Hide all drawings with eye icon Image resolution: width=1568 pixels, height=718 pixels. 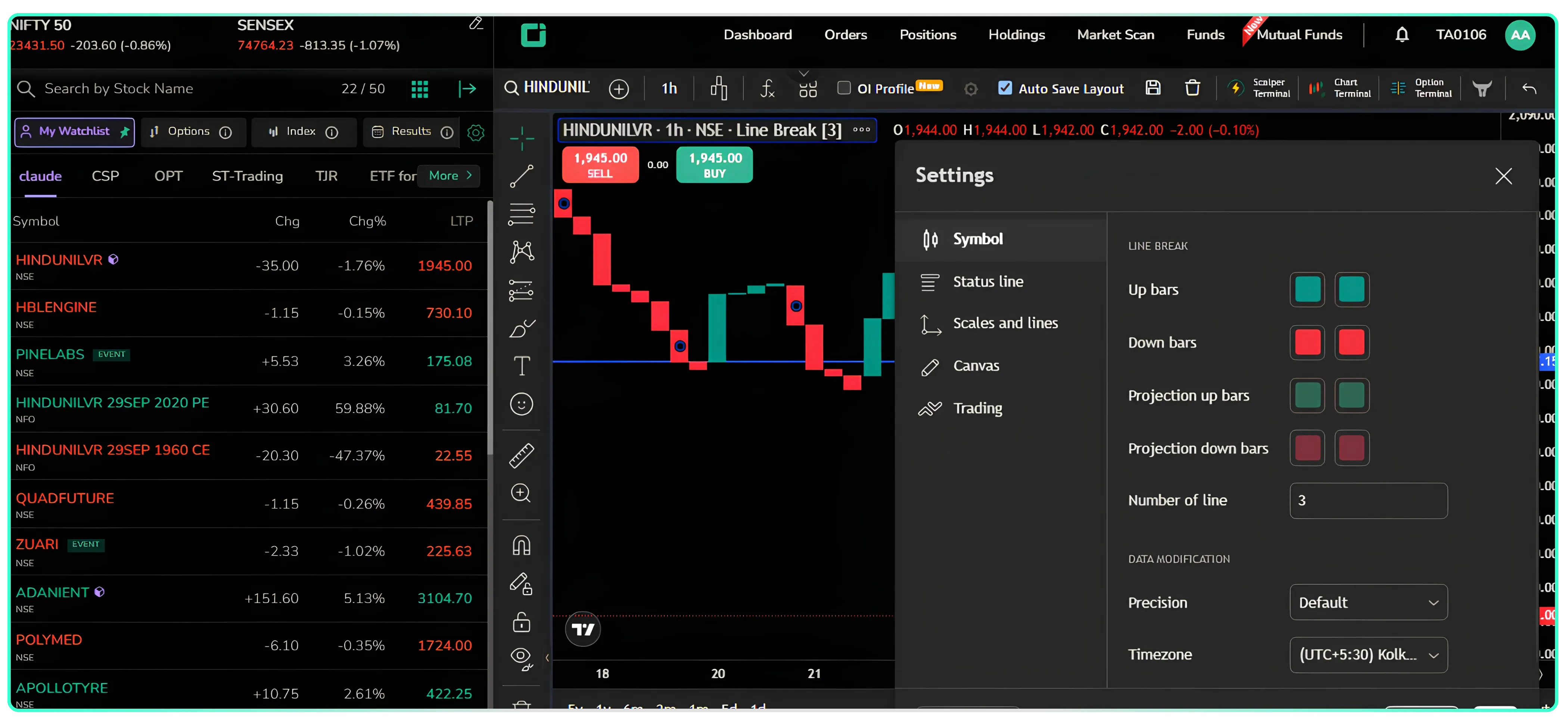pos(522,659)
